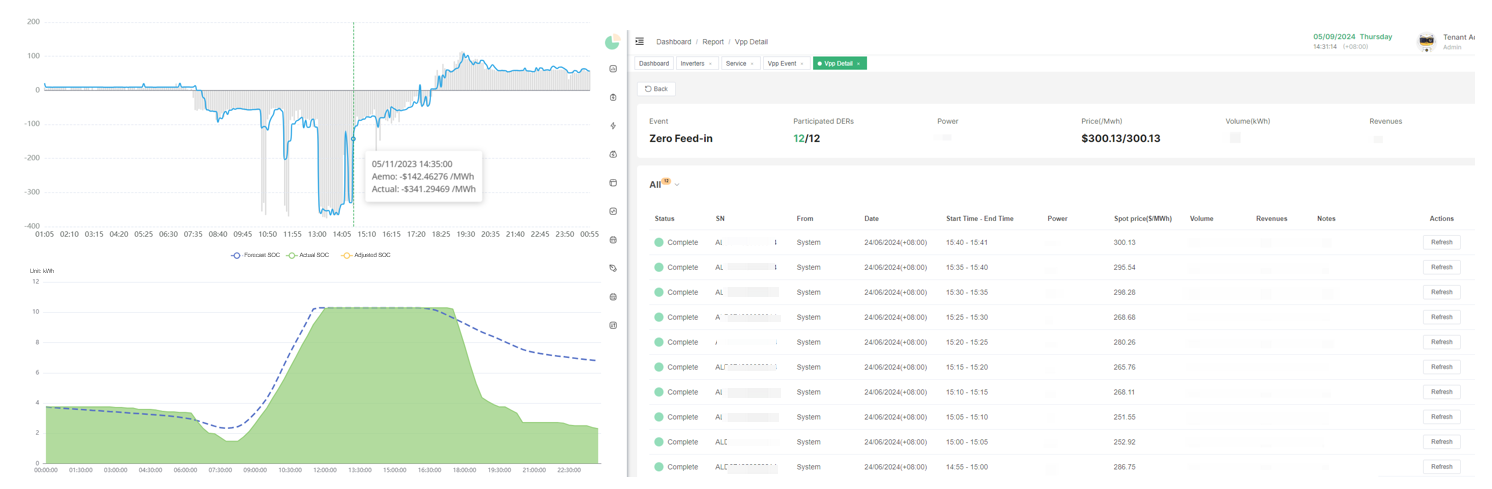Screen dimensions: 1492x489
Task: Switch to the Inverters tab
Action: 697,63
